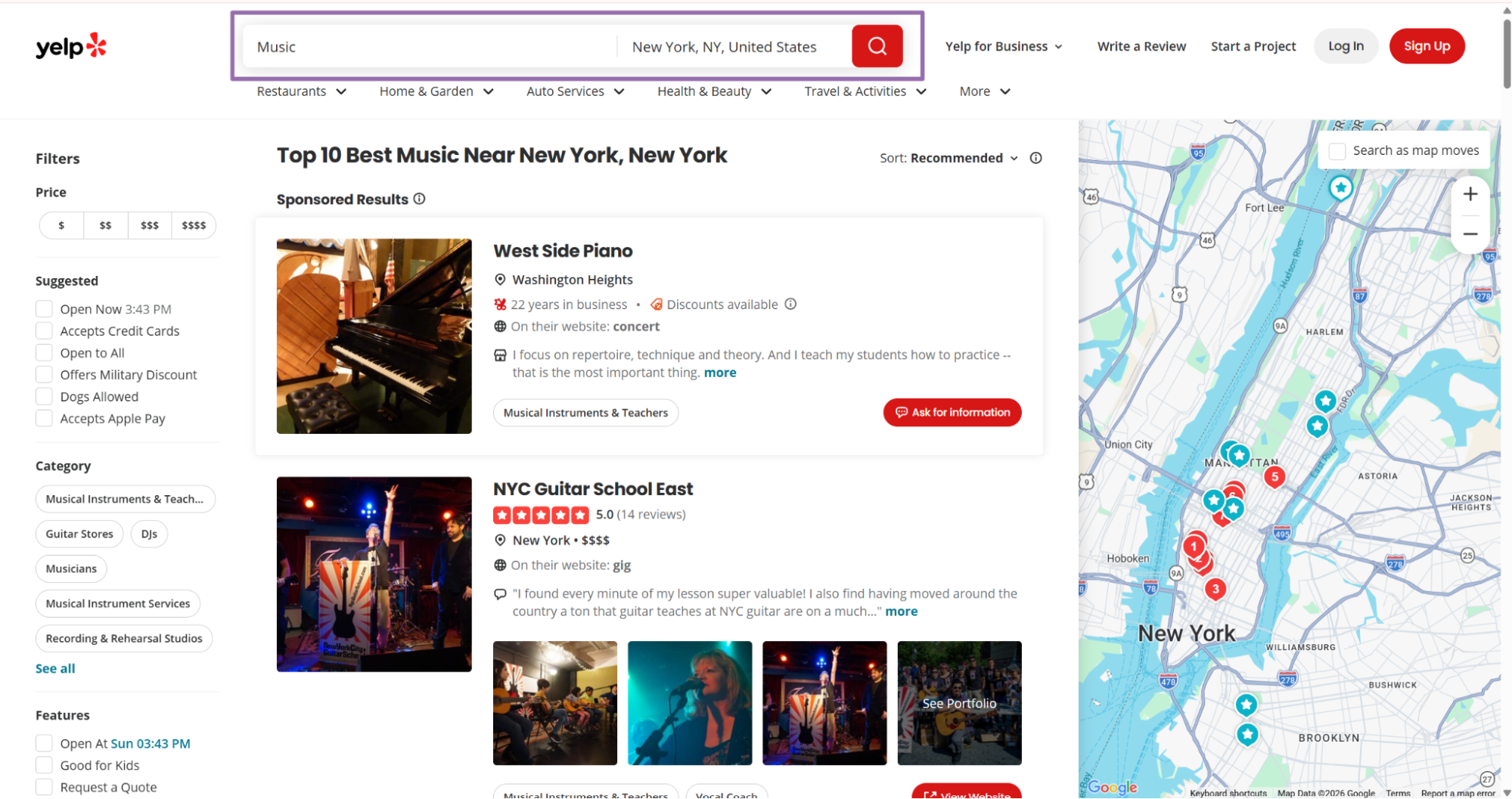This screenshot has width=1512, height=799.
Task: Click the Write a Review link
Action: click(x=1141, y=46)
